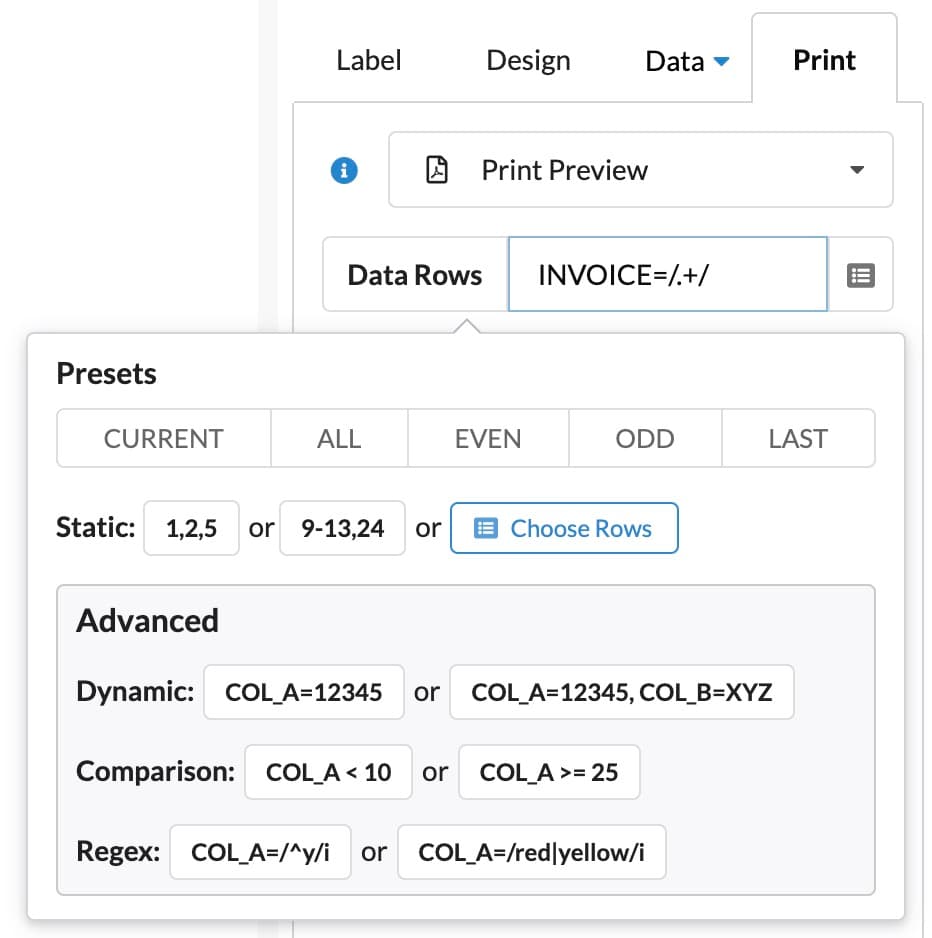Select the ALL rows preset
This screenshot has height=938, width=932.
[x=339, y=438]
